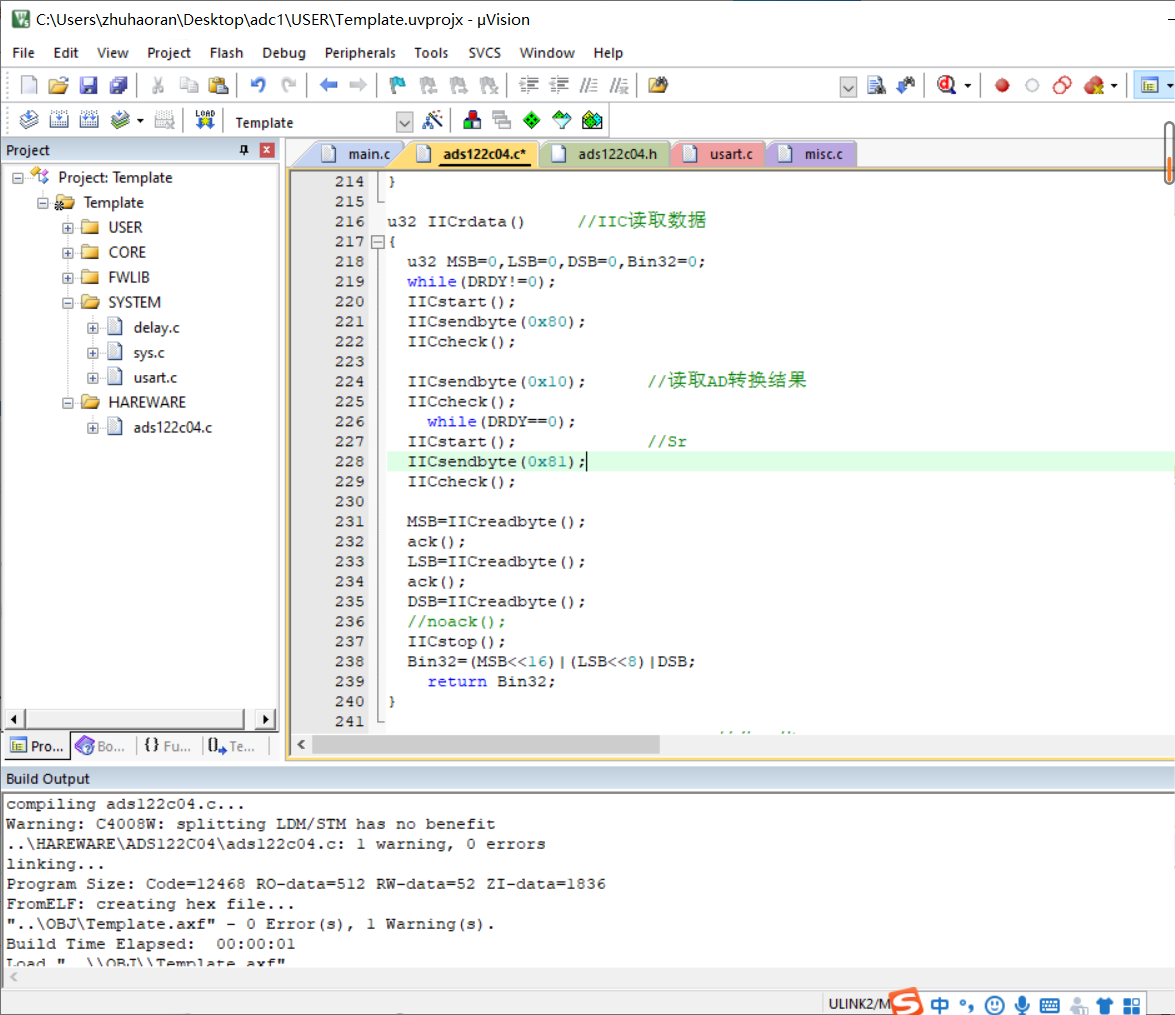
Task: Switch to the usart.c tab
Action: click(x=729, y=154)
